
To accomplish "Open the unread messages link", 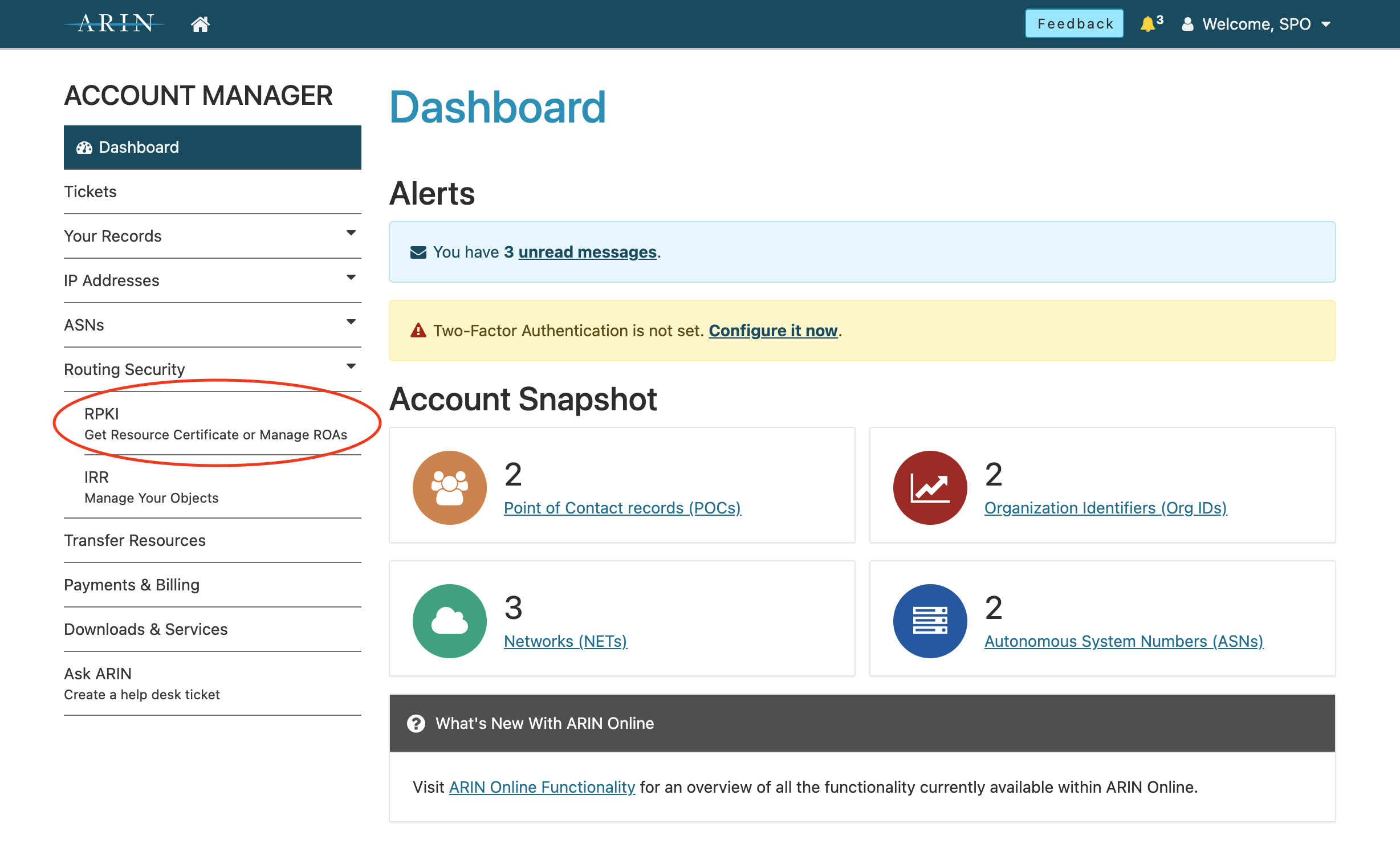I will 587,252.
